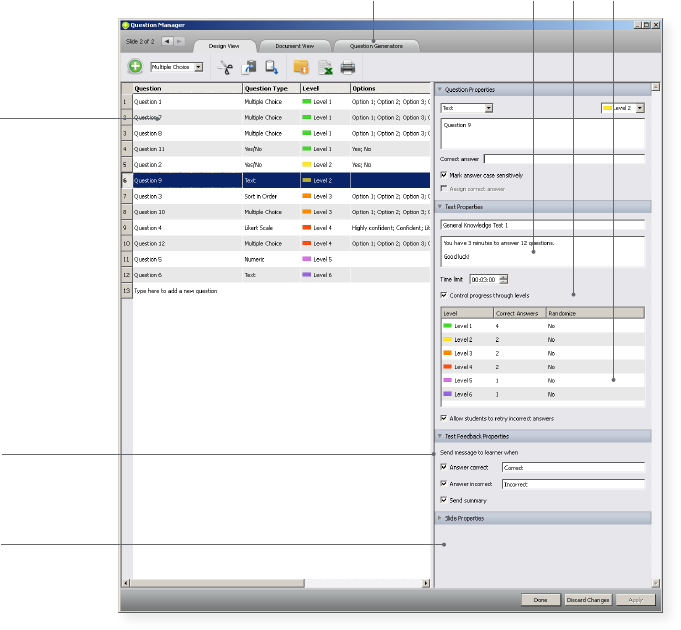The image size is (681, 630).
Task: Click the Options column header
Action: (x=390, y=88)
